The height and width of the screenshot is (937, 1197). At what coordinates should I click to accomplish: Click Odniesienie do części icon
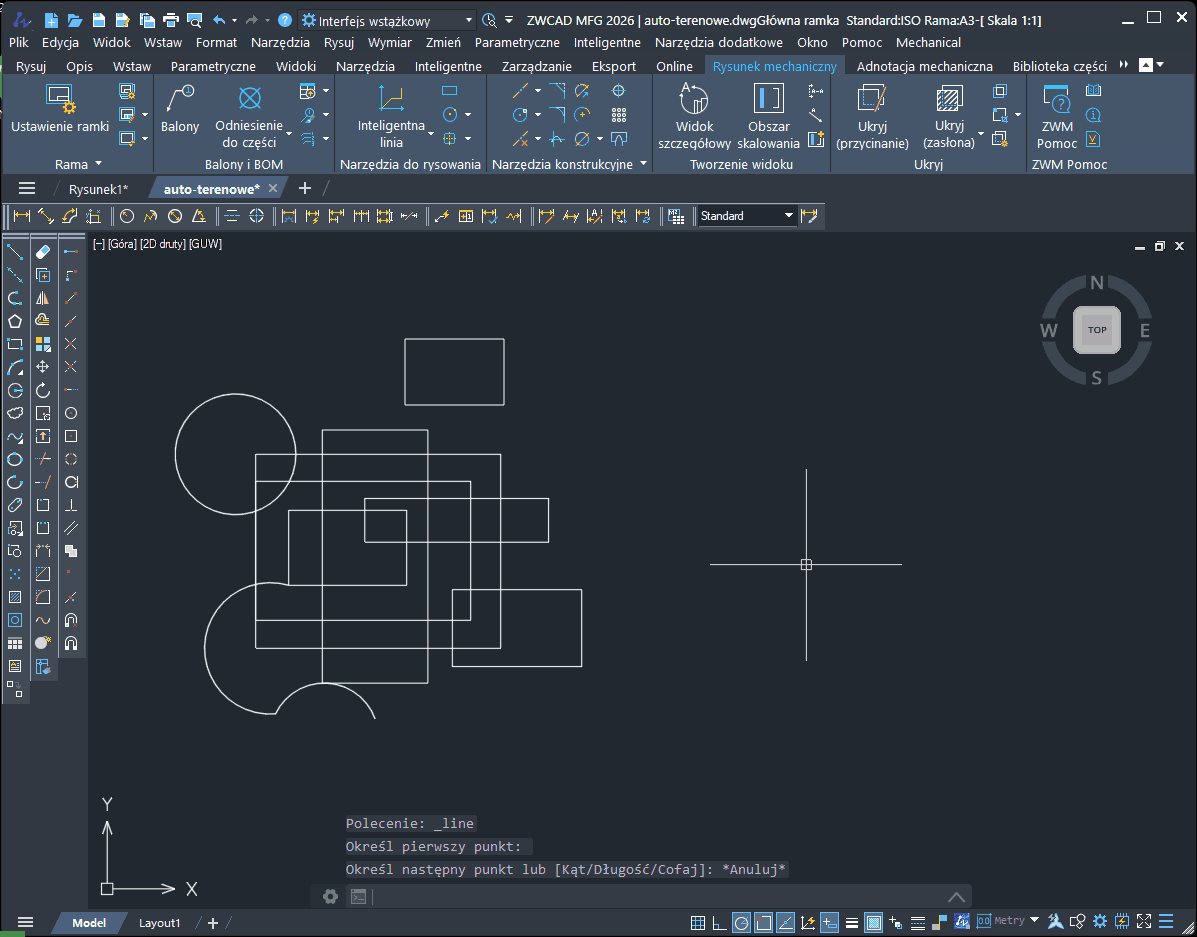(x=249, y=98)
